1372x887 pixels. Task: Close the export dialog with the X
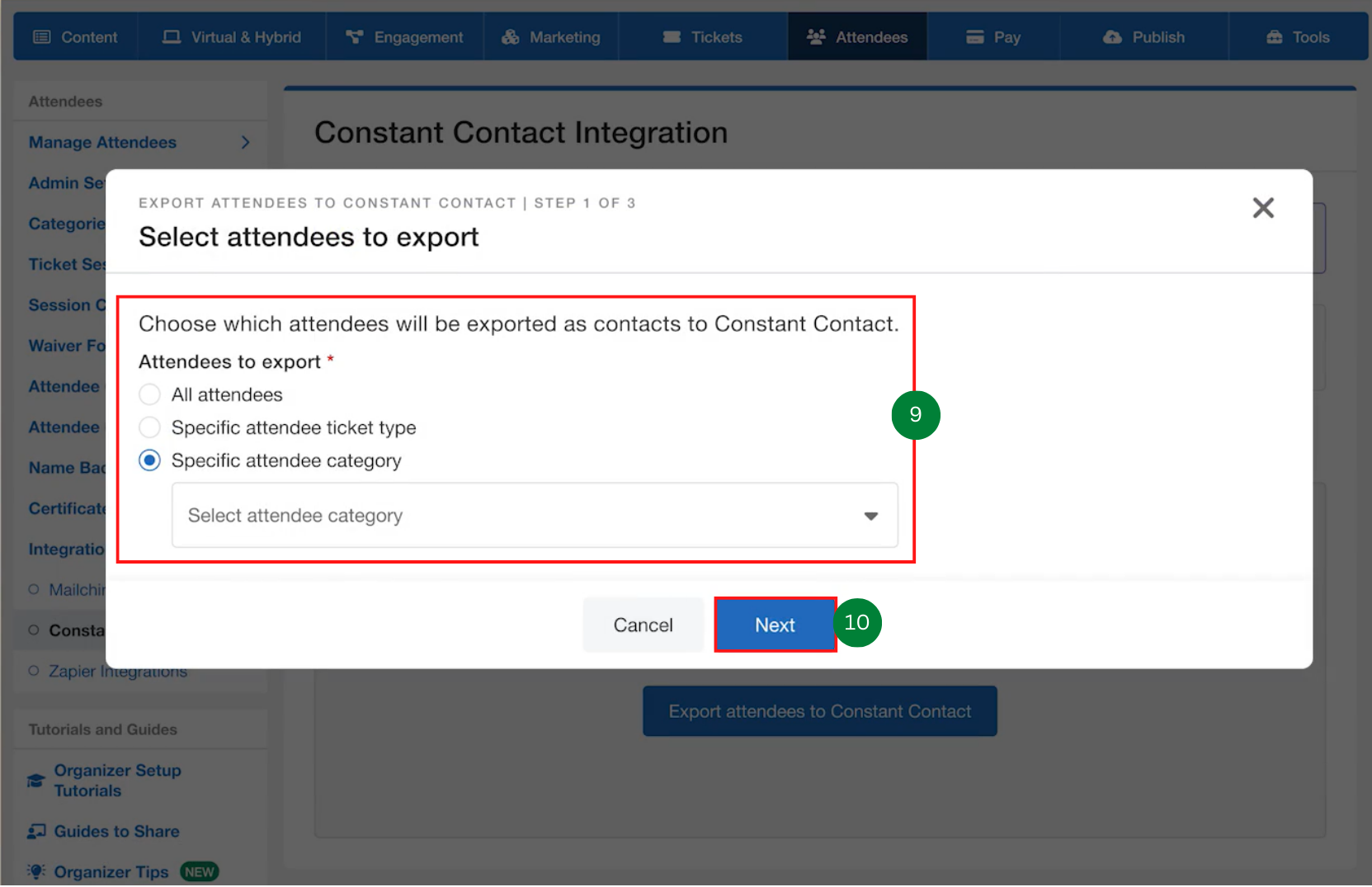point(1263,208)
